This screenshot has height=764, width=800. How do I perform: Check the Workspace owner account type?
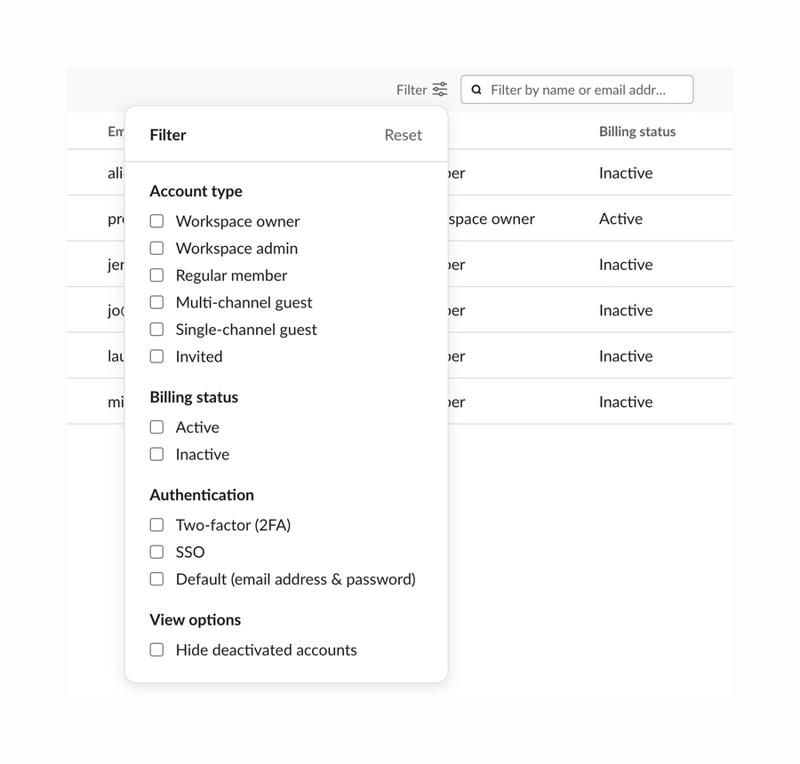point(156,221)
